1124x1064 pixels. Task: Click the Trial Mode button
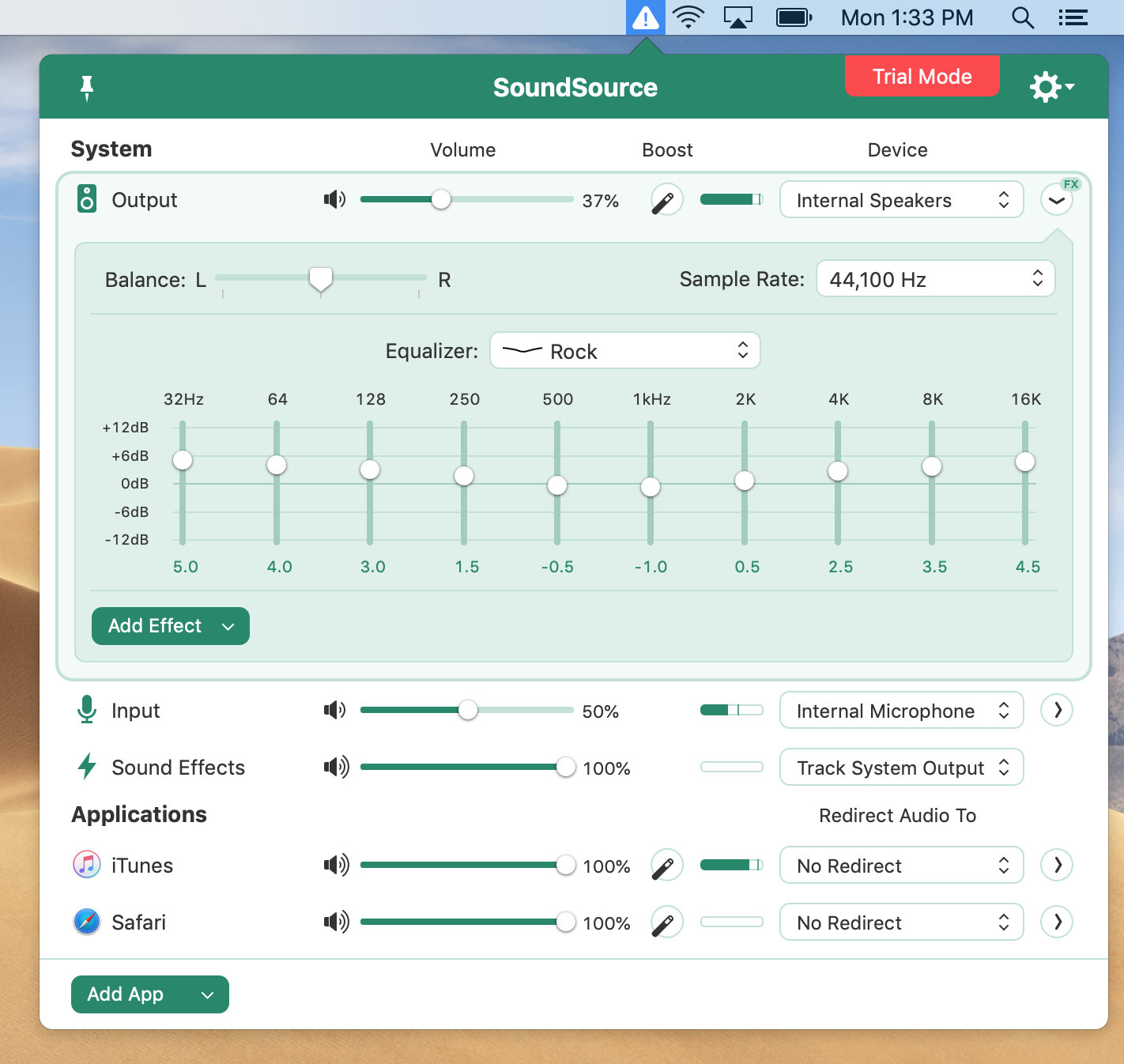coord(922,76)
